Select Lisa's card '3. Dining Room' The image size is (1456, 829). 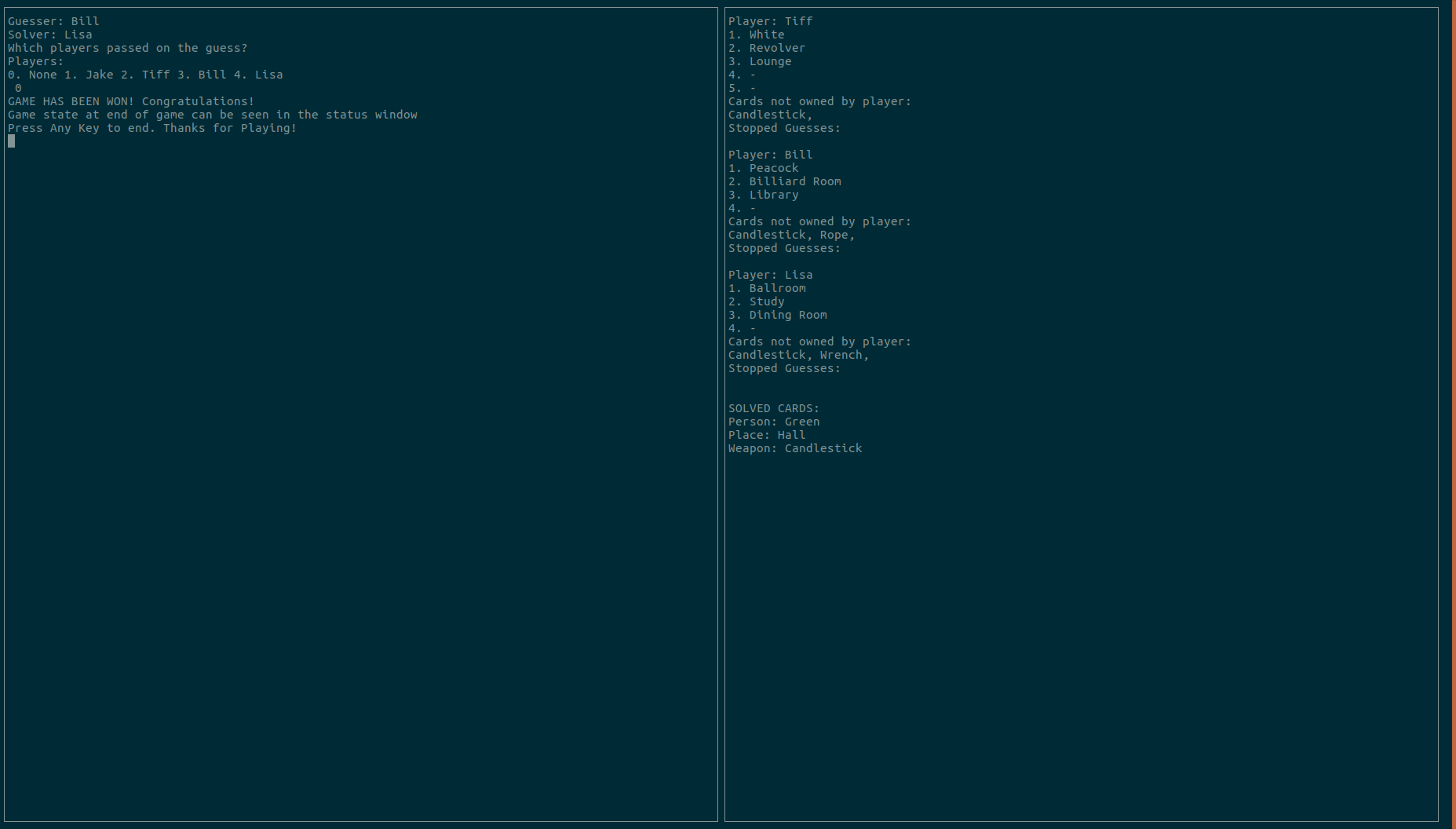pos(778,315)
